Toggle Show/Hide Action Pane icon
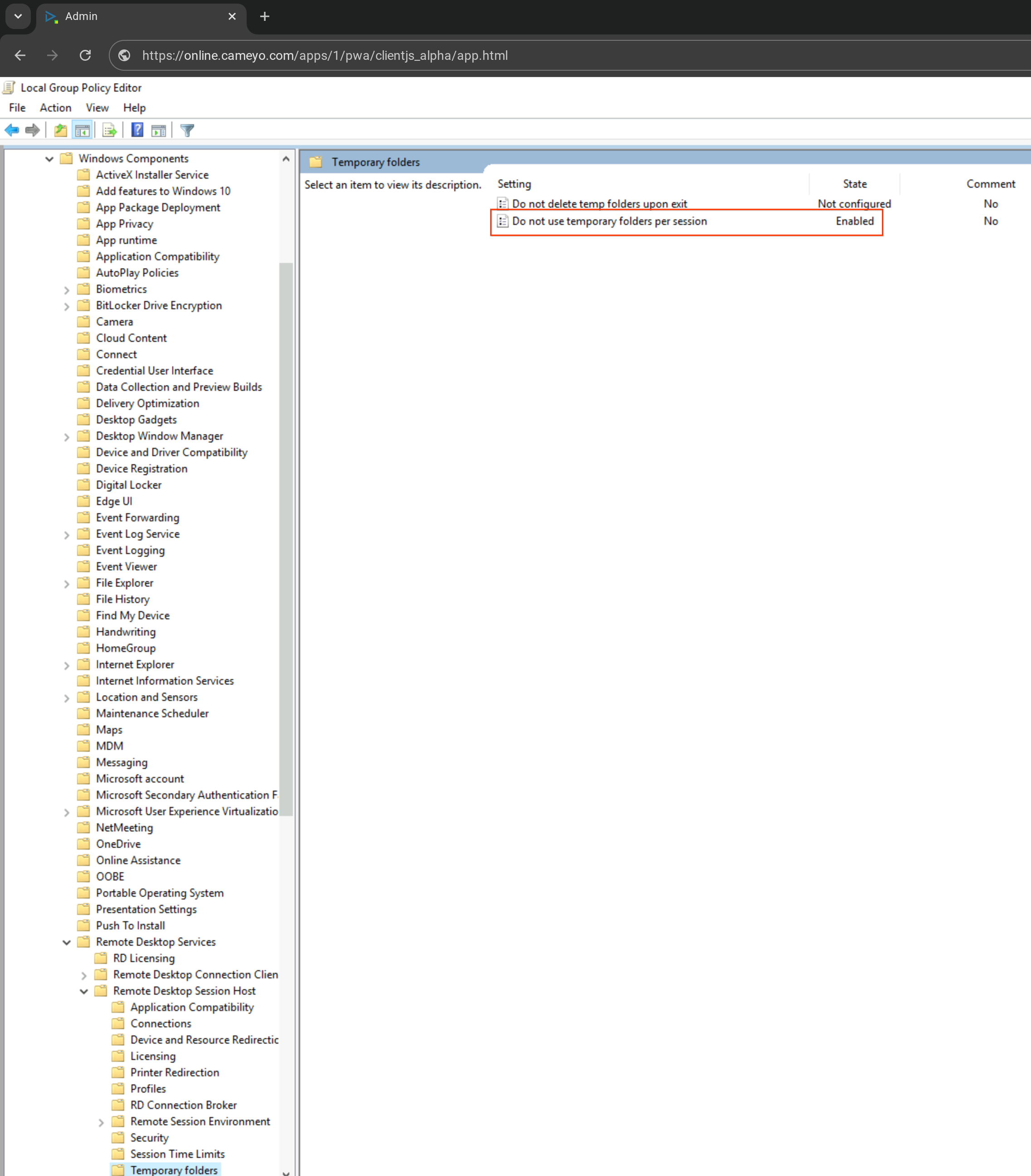Screen dimensions: 1031x1176 point(159,131)
